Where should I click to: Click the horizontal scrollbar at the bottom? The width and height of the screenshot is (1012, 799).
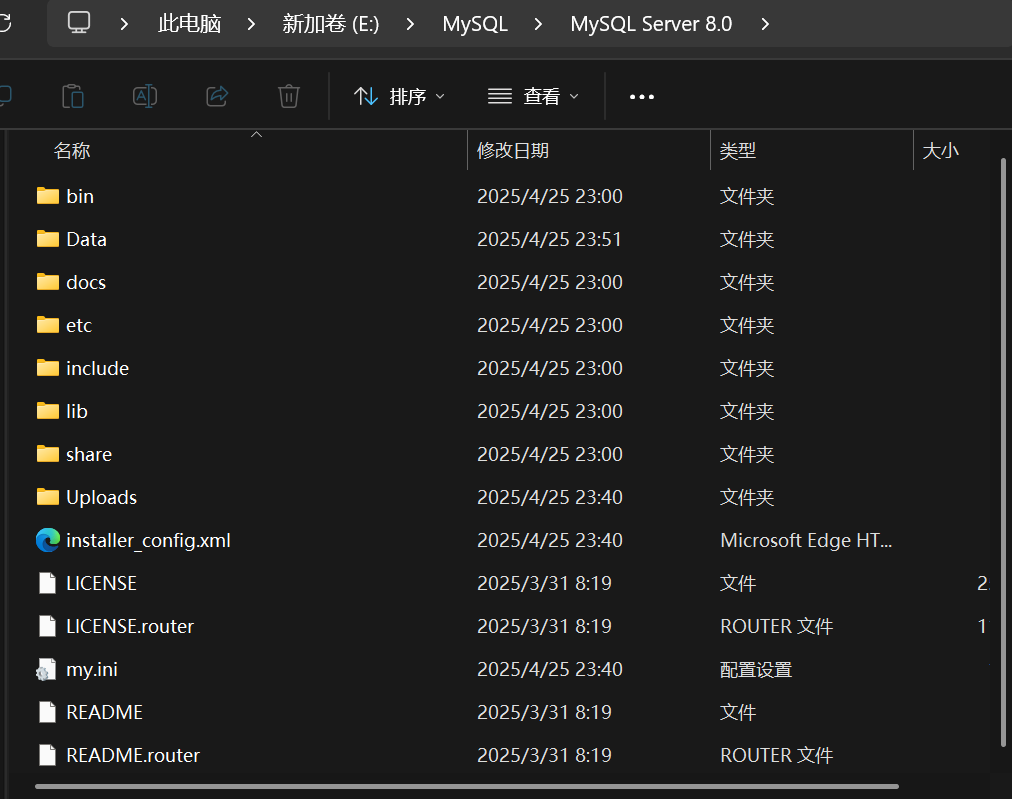[467, 787]
